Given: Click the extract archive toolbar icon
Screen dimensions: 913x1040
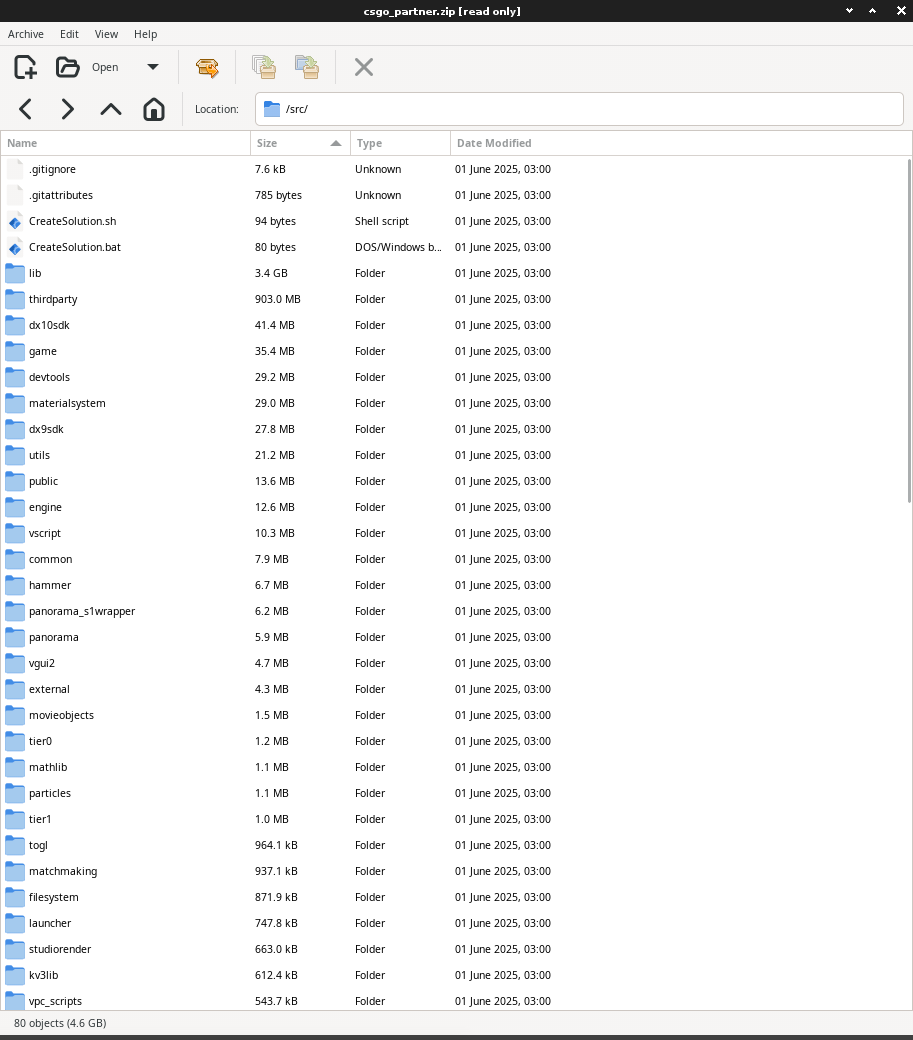Looking at the screenshot, I should (x=208, y=67).
